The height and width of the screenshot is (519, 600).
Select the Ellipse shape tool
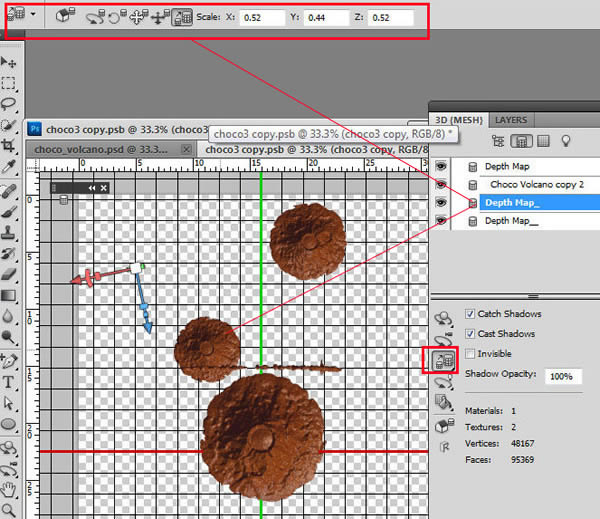coord(9,424)
